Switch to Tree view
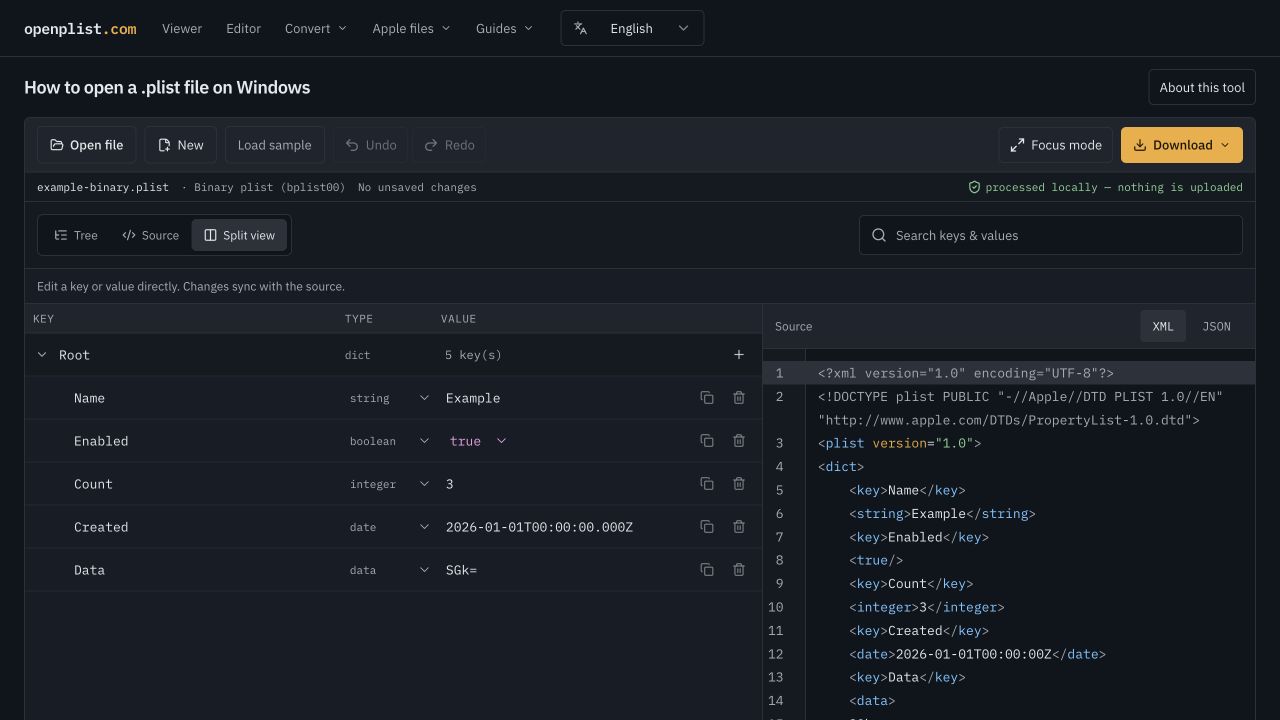The height and width of the screenshot is (720, 1280). 76,235
